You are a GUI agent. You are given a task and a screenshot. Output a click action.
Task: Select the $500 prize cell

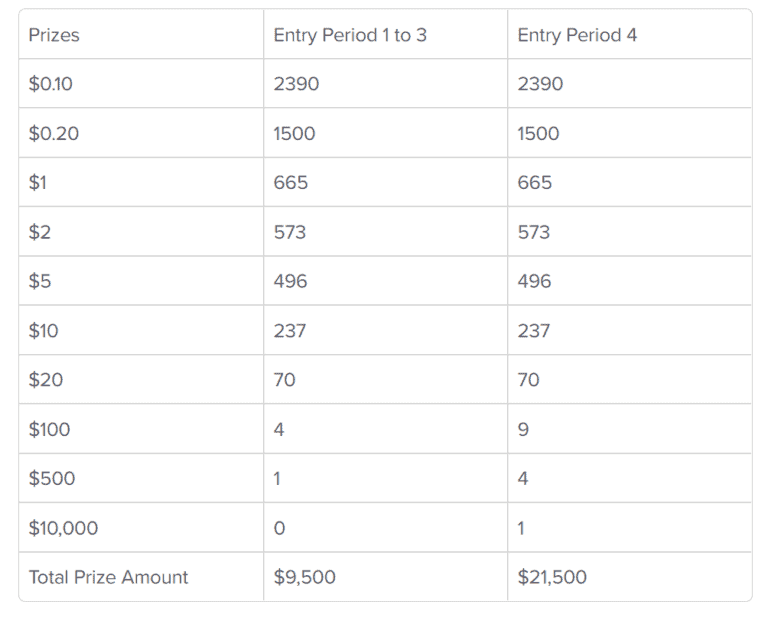[x=52, y=478]
